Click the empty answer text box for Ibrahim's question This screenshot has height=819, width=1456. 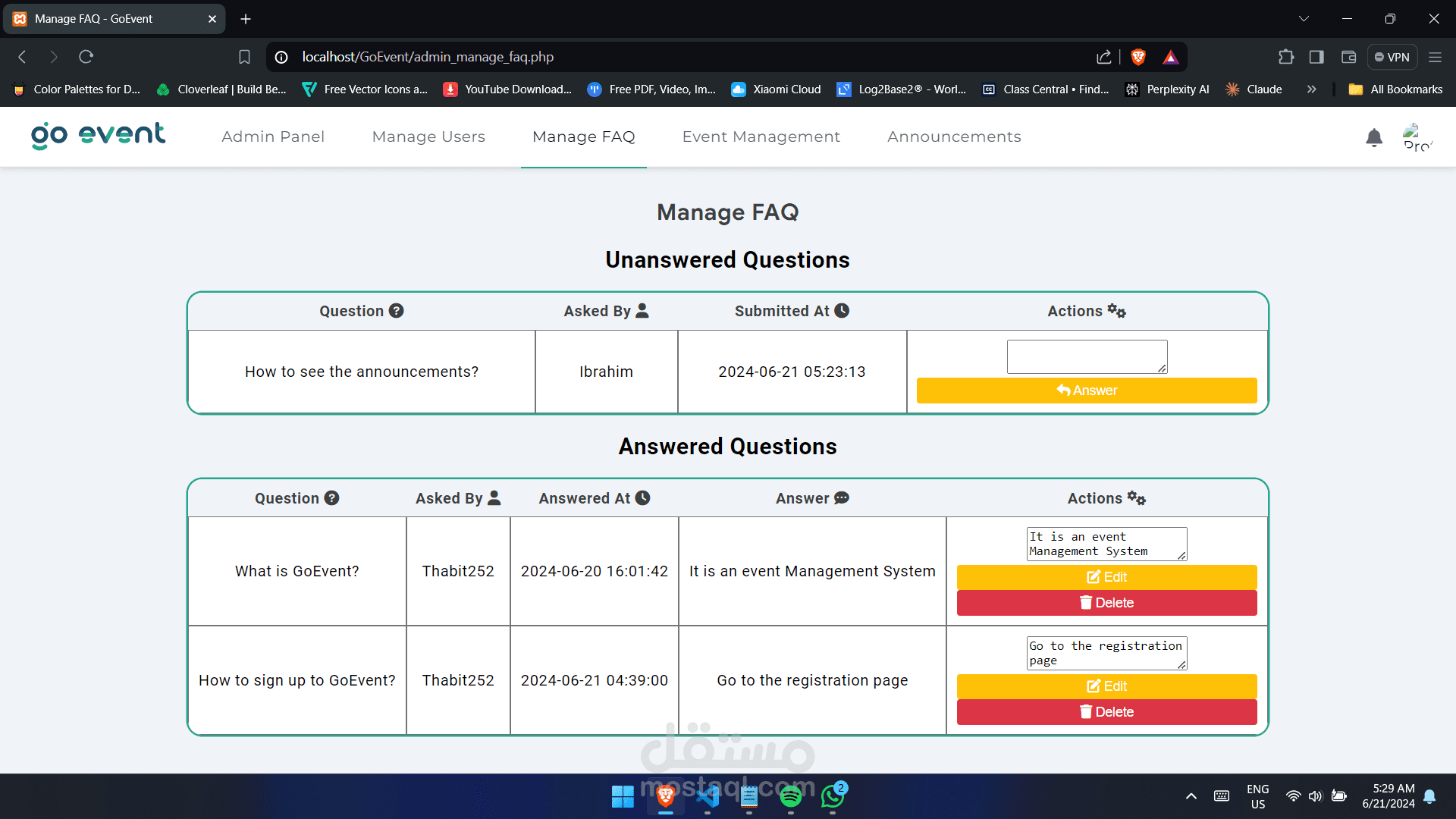point(1086,356)
